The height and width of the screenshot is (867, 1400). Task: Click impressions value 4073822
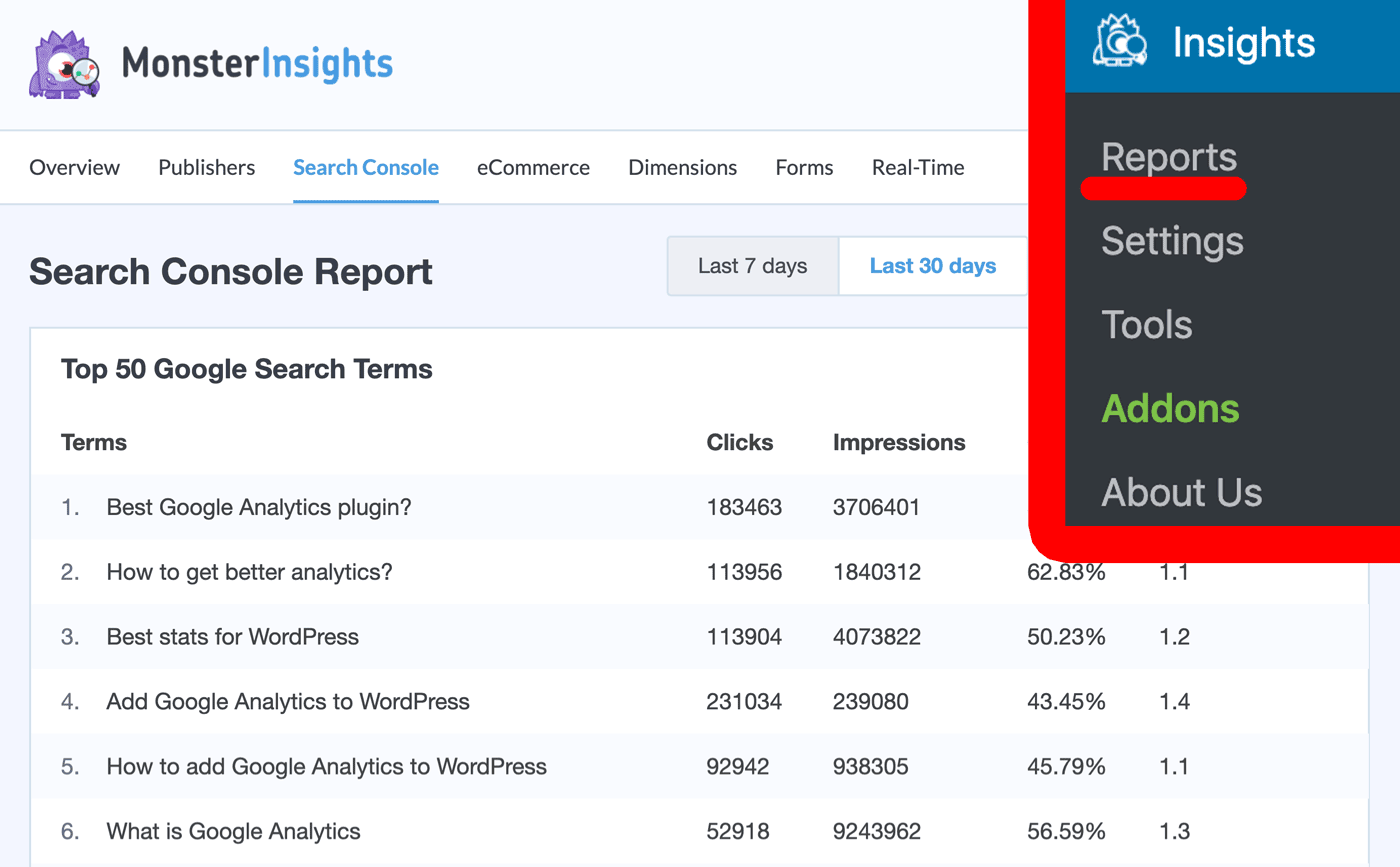(x=876, y=637)
